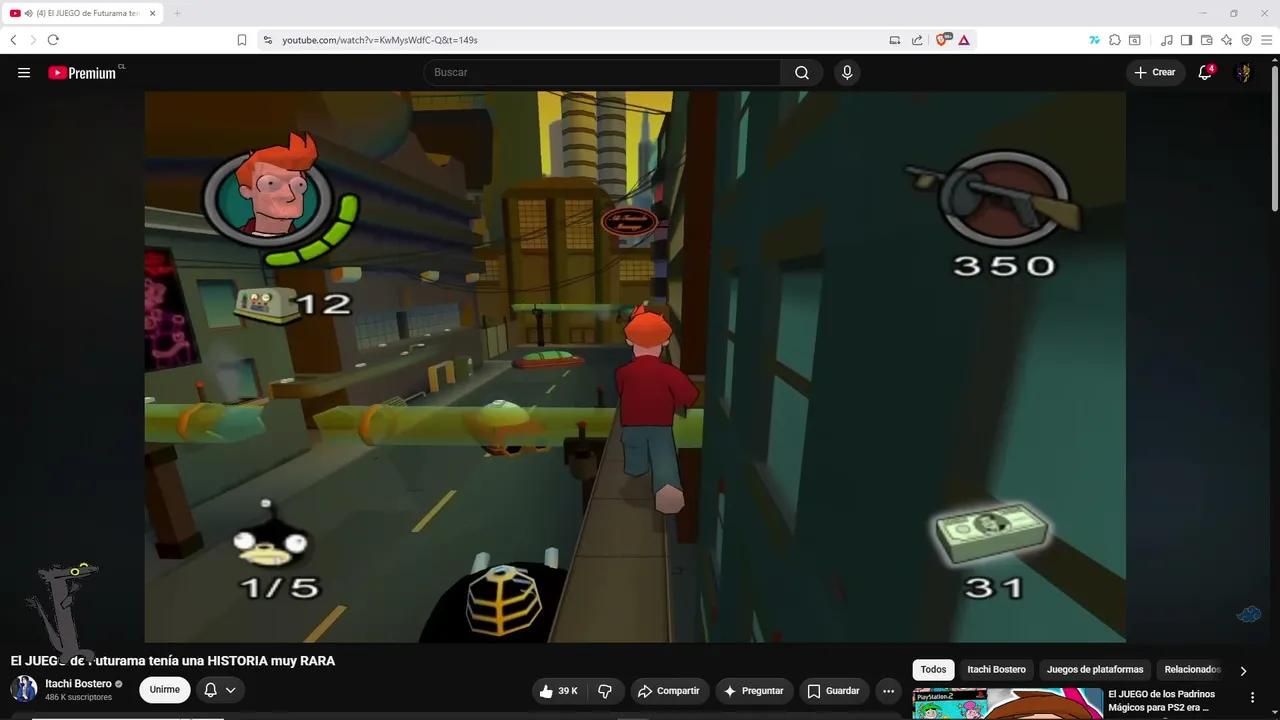Bookmark this page using bookmark icon

[242, 40]
